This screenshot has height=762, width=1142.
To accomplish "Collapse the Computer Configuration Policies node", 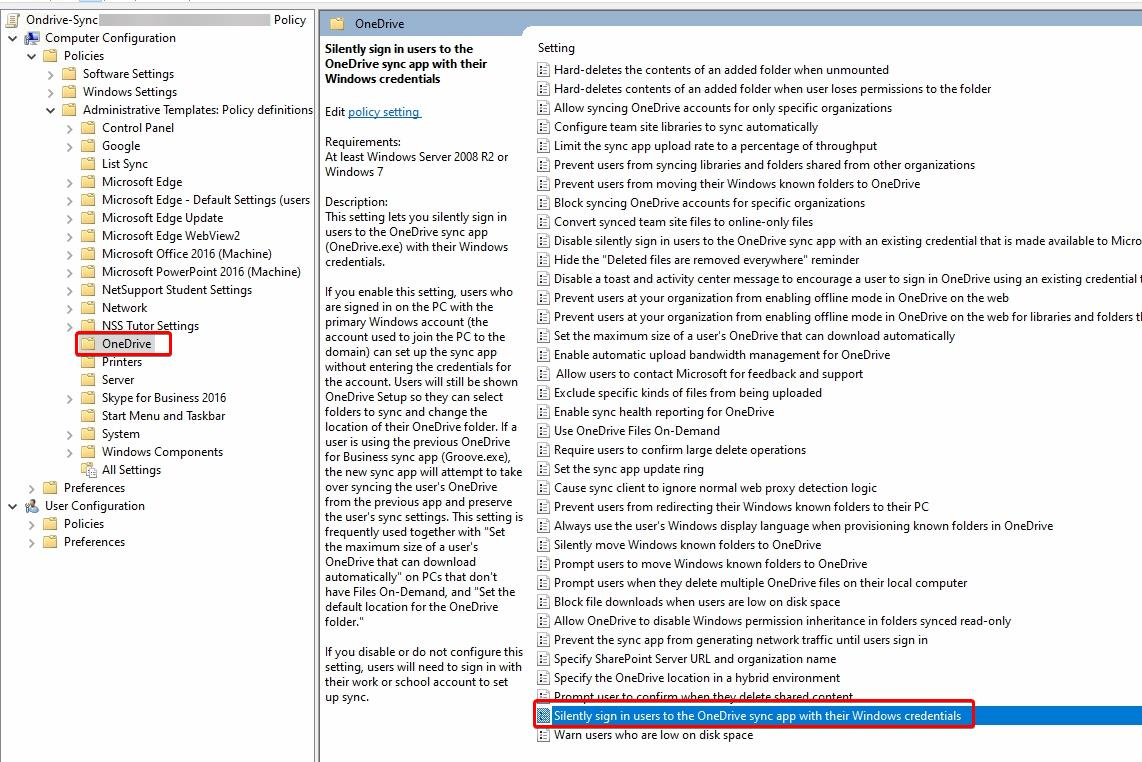I will tap(31, 56).
